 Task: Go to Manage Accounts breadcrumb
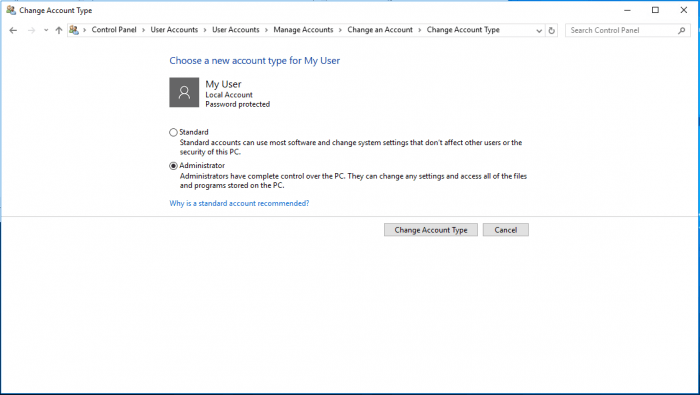coord(303,30)
